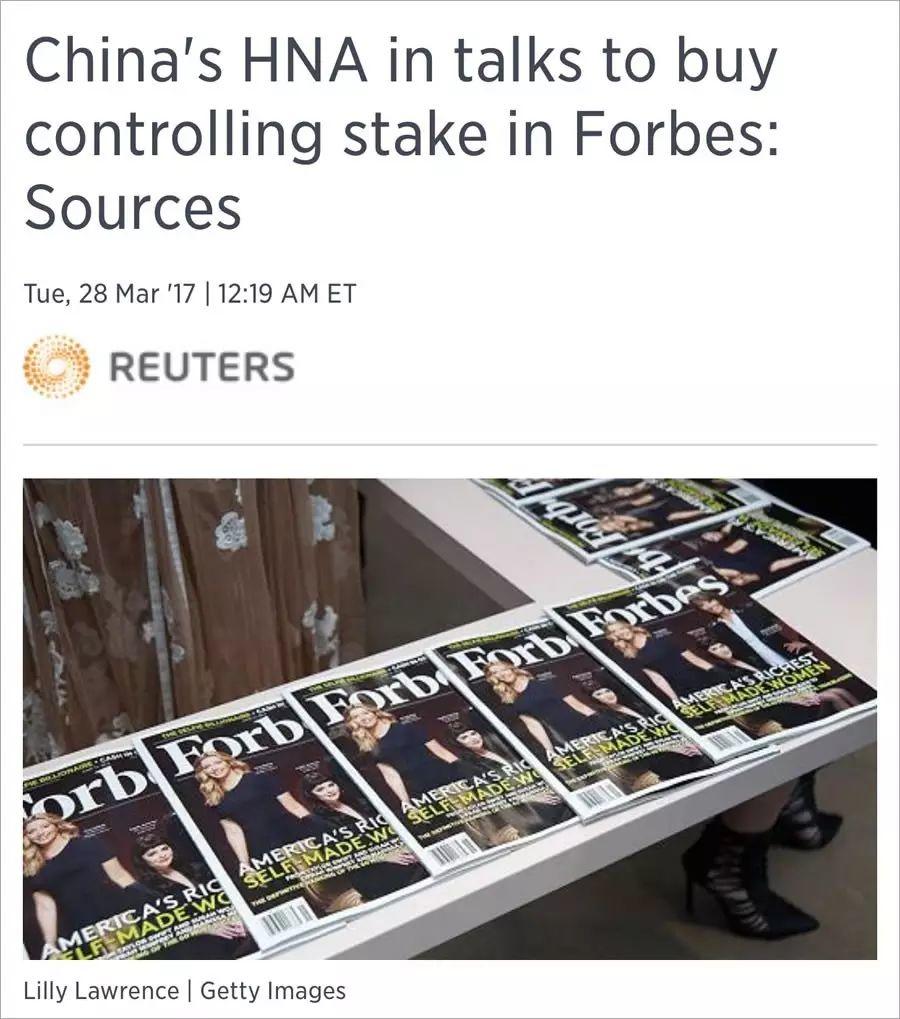Click the Lilly Lawrence photo credit

pyautogui.click(x=101, y=990)
